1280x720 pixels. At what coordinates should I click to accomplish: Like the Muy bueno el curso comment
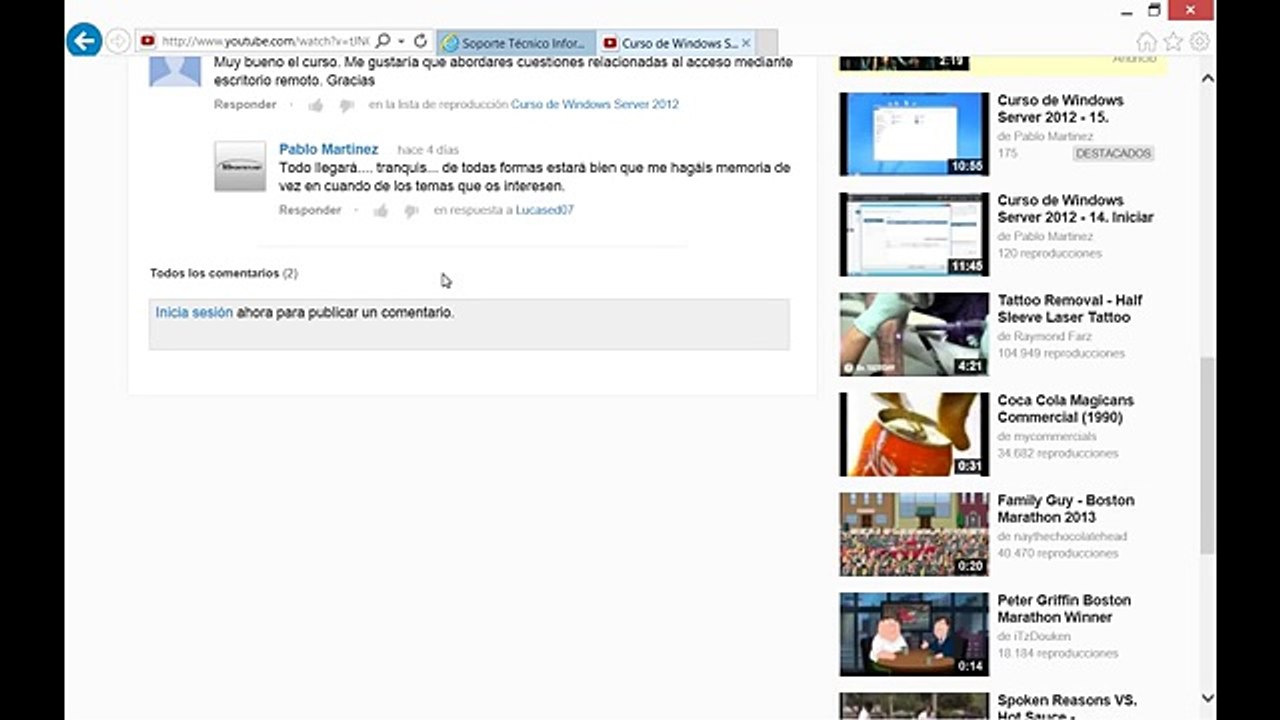coord(316,105)
